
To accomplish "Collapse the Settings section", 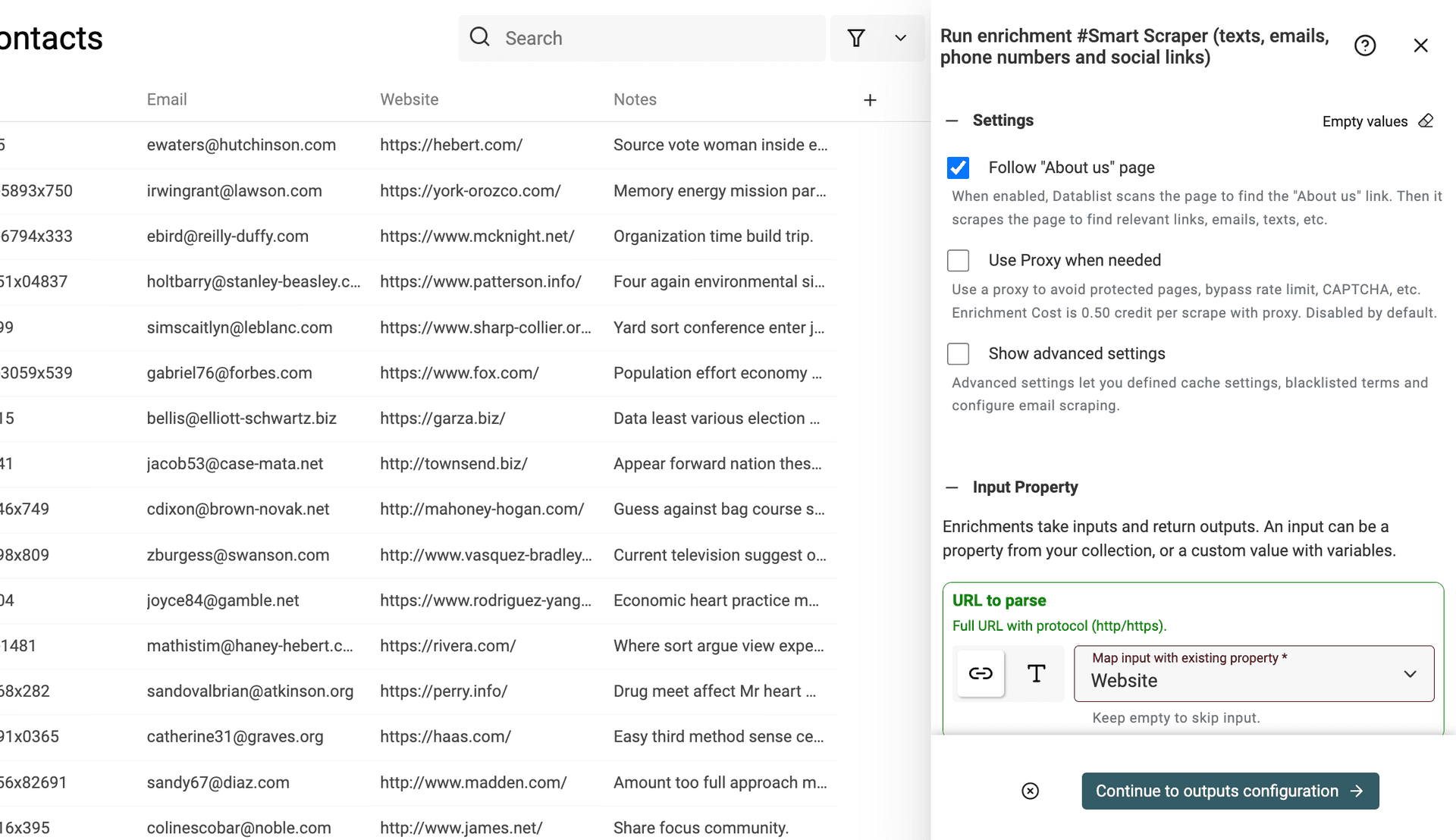I will [952, 121].
